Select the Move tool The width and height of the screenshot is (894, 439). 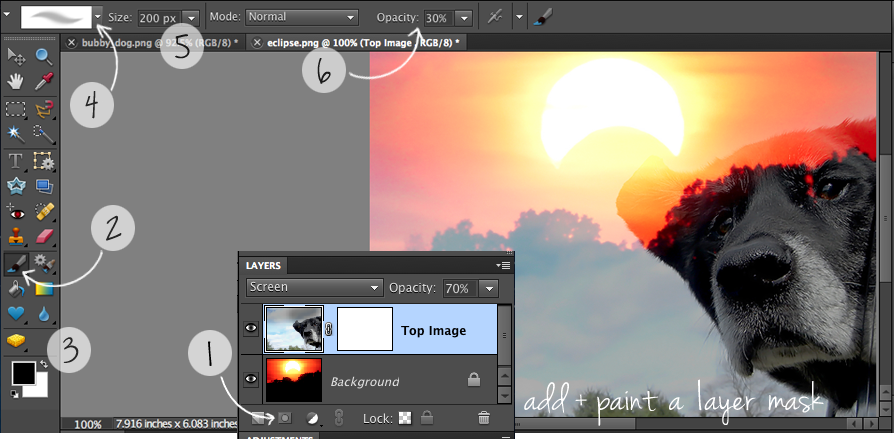pos(15,57)
